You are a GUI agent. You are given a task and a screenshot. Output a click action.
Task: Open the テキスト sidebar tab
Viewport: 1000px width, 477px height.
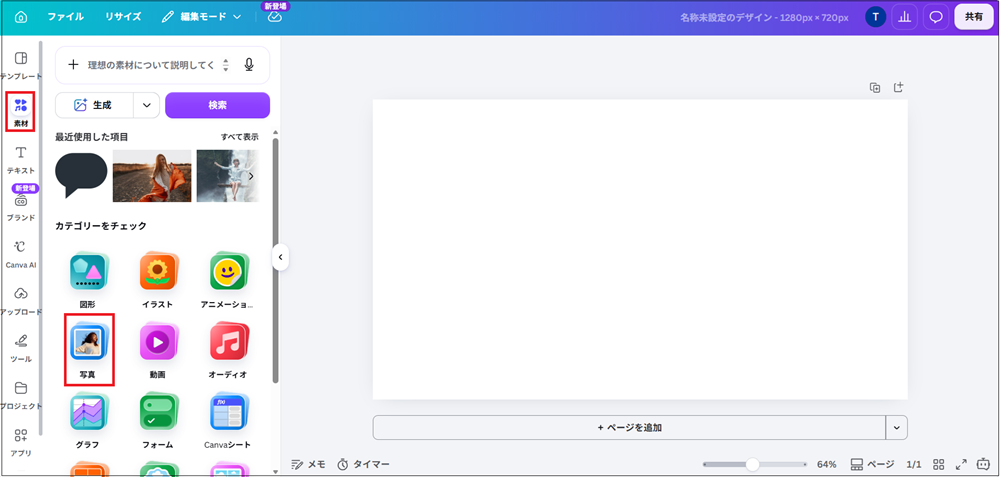pos(21,159)
